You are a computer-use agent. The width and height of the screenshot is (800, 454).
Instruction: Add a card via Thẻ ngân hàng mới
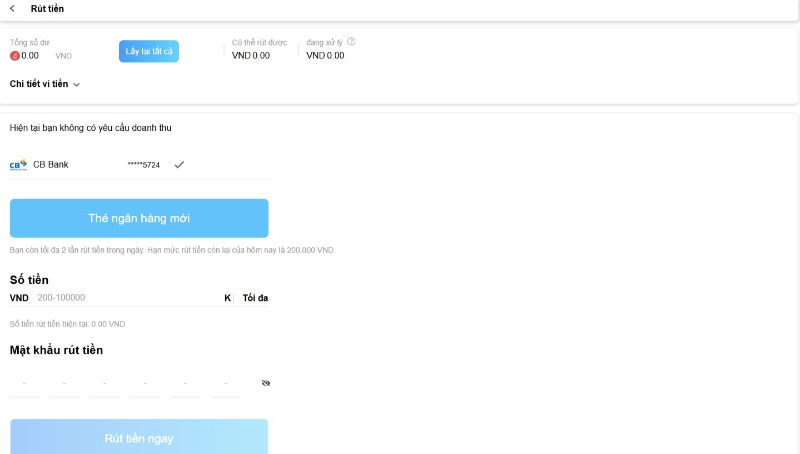139,218
